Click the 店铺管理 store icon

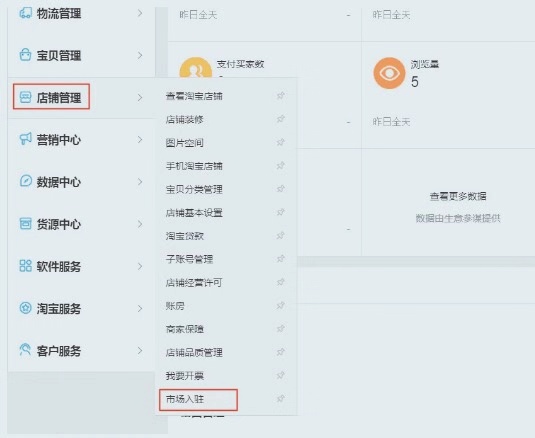point(26,97)
